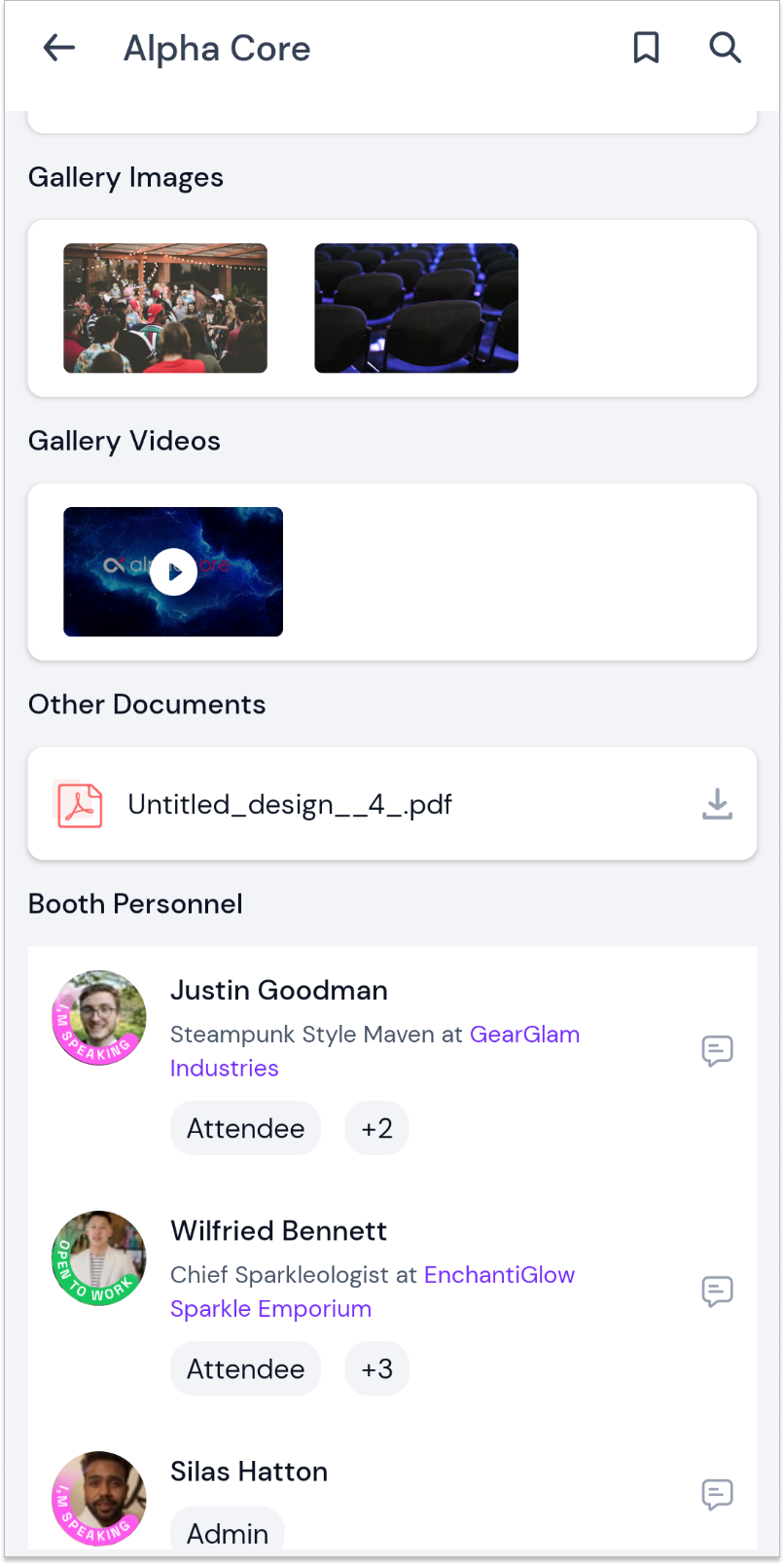Expand Wilfried Bennett's +3 tags
This screenshot has width=784, height=1565.
tap(376, 1368)
